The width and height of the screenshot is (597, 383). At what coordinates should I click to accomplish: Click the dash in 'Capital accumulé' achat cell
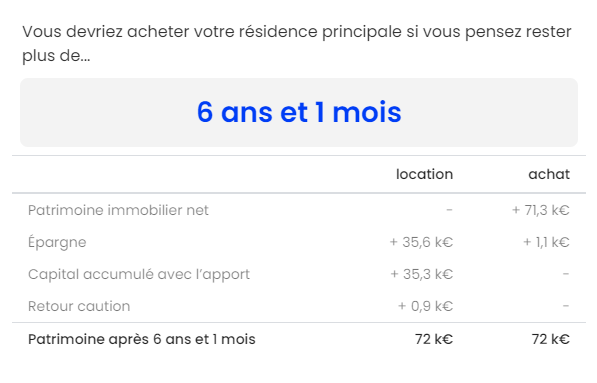[566, 274]
